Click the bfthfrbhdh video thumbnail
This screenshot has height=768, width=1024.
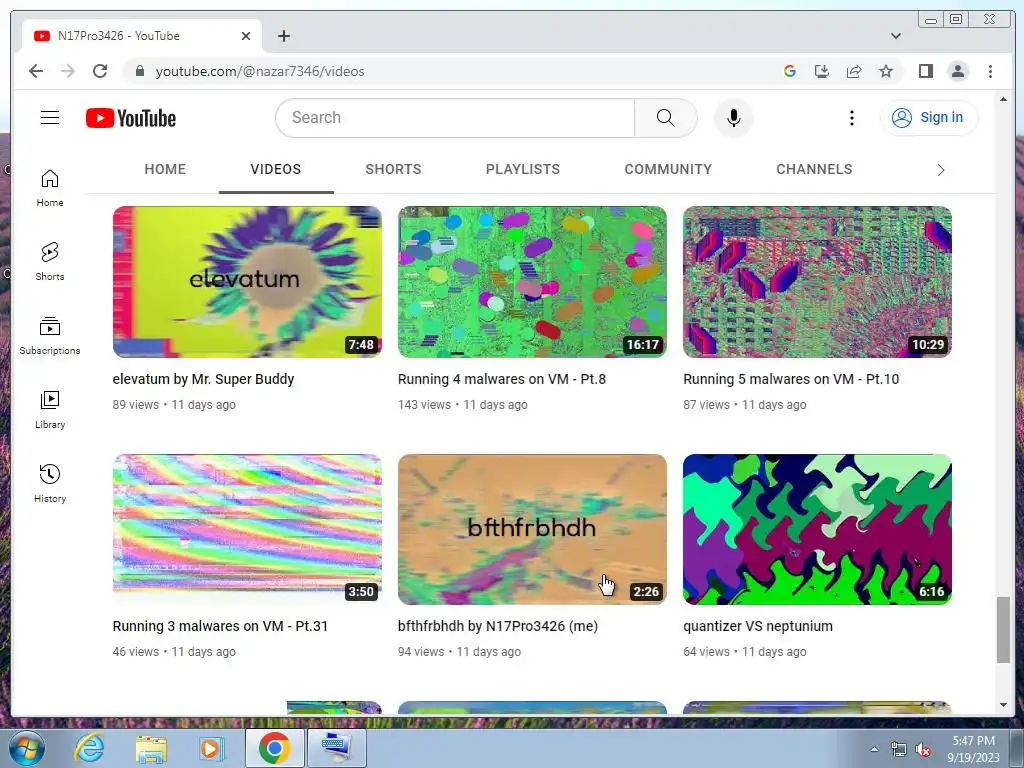click(x=532, y=529)
